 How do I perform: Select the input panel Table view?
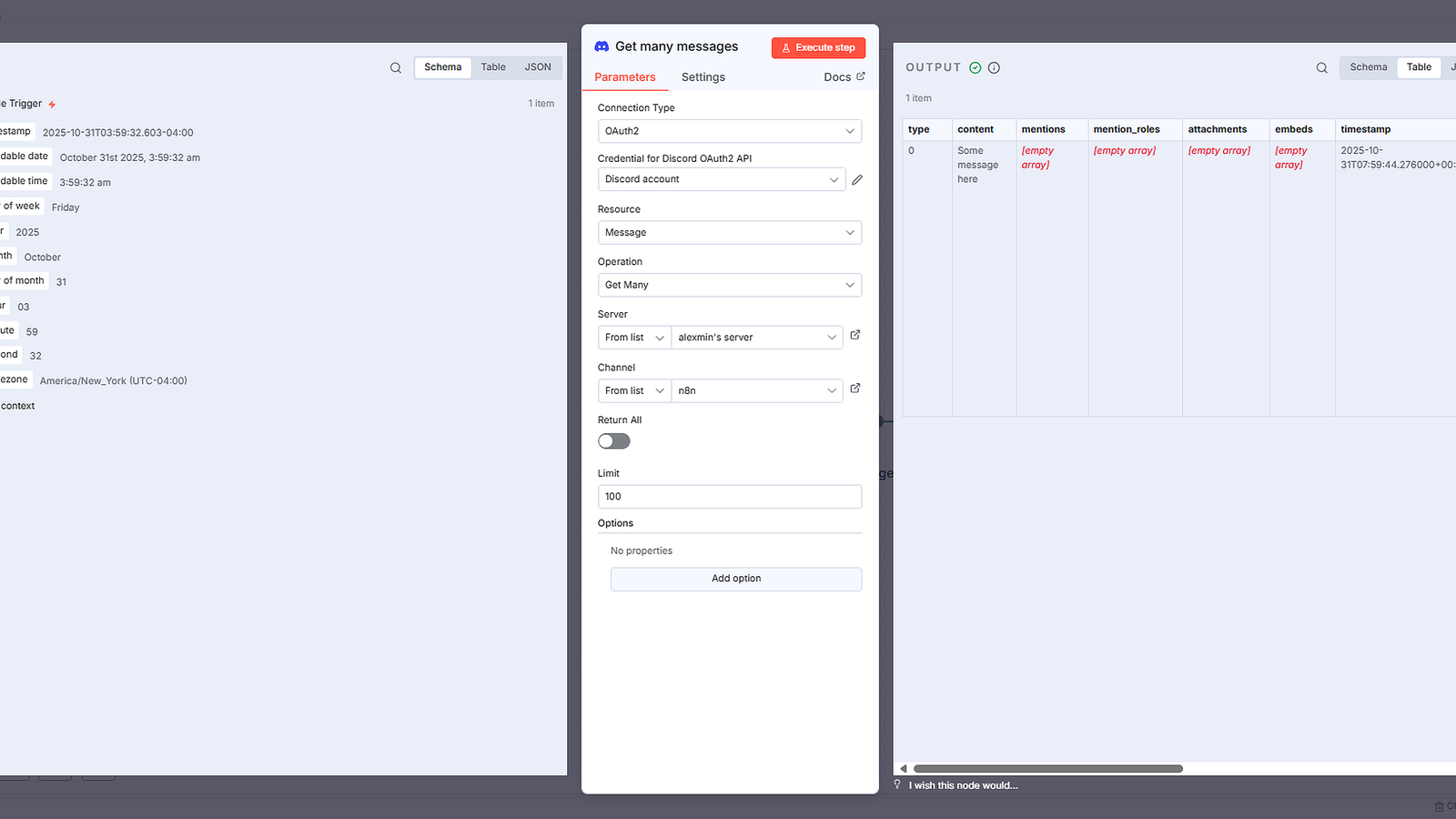493,67
